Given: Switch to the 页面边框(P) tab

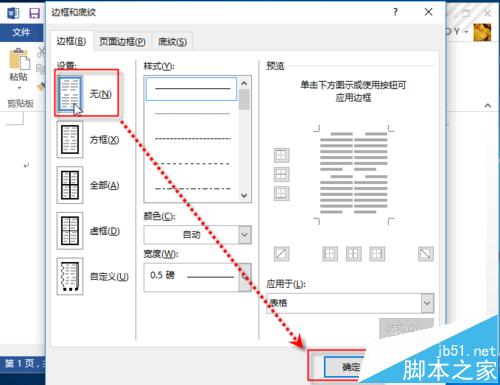Looking at the screenshot, I should click(122, 42).
